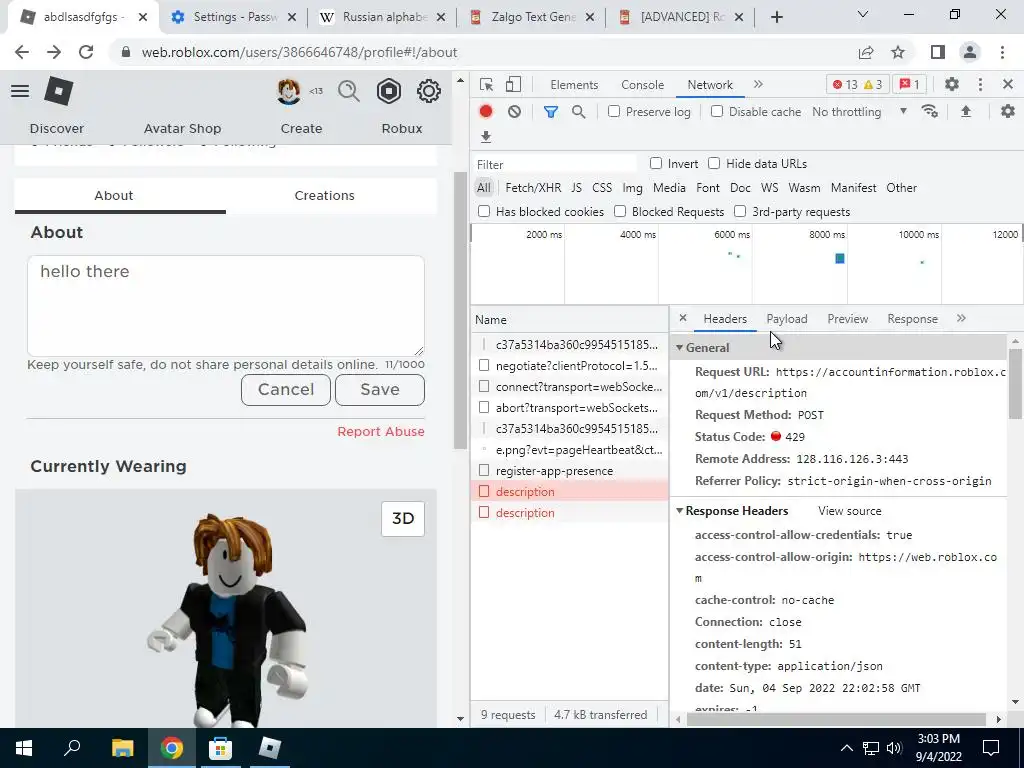The width and height of the screenshot is (1024, 768).
Task: Enable Preserve log checkbox
Action: 614,112
